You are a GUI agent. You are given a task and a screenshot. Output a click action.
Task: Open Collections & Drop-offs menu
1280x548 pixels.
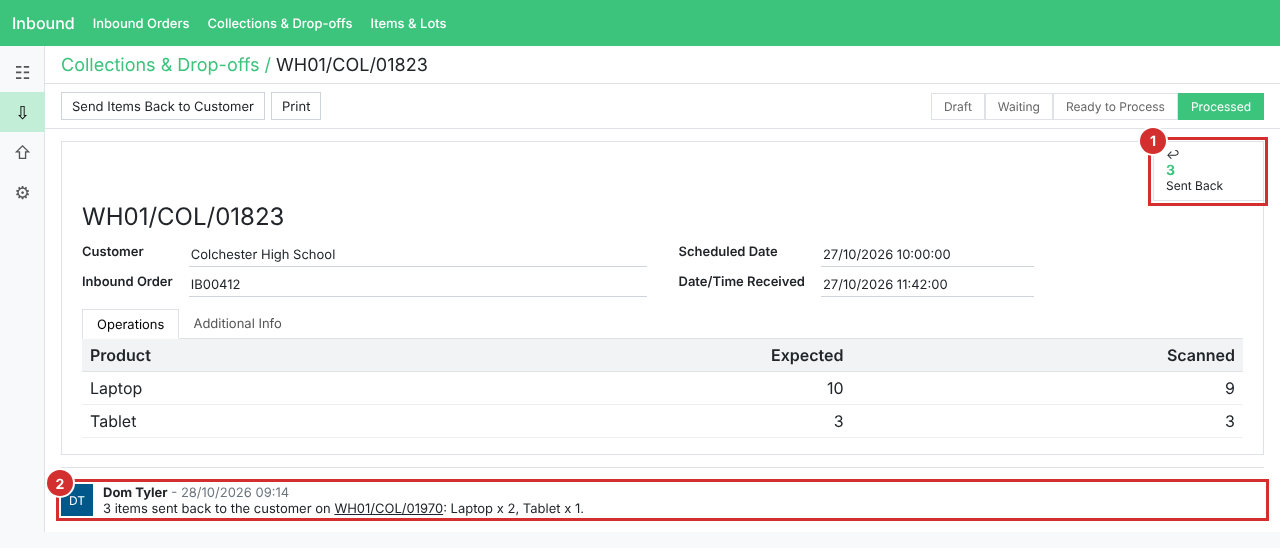tap(280, 23)
